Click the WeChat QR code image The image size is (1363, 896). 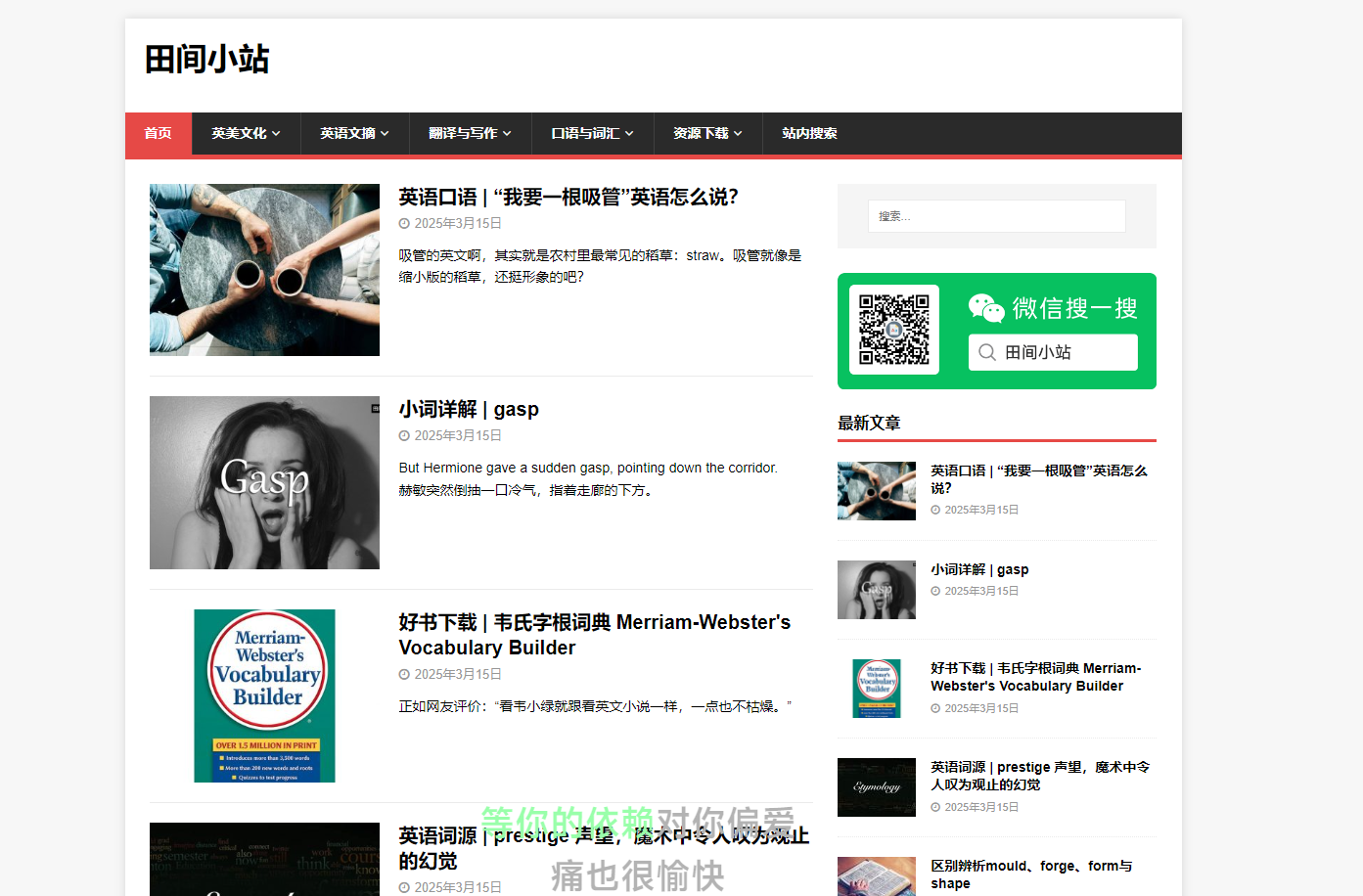(x=894, y=330)
